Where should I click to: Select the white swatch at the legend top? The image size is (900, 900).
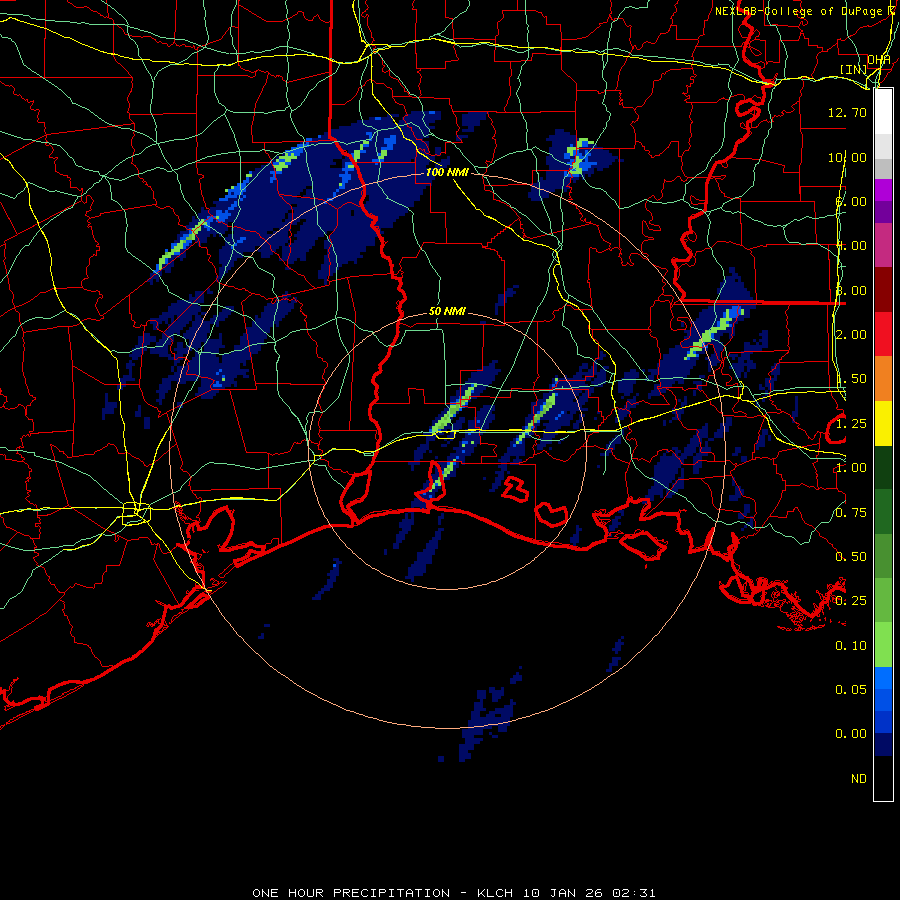click(883, 112)
